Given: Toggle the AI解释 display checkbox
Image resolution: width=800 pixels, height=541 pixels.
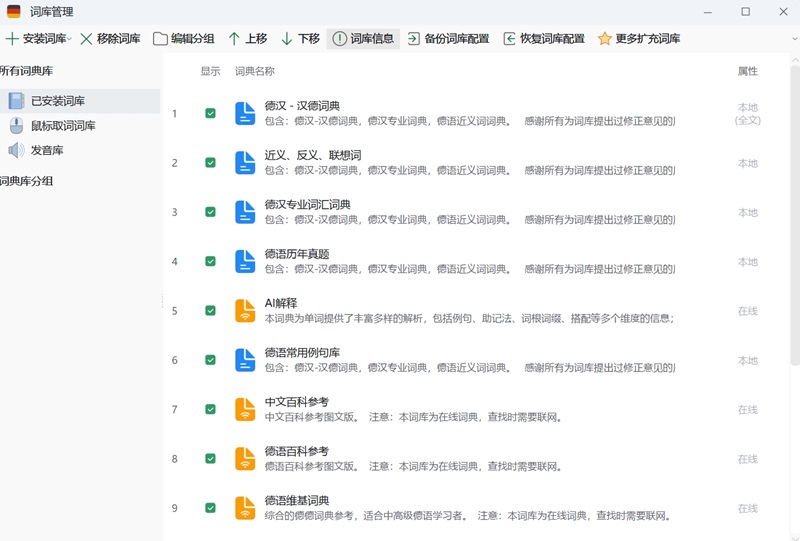Looking at the screenshot, I should coord(210,310).
